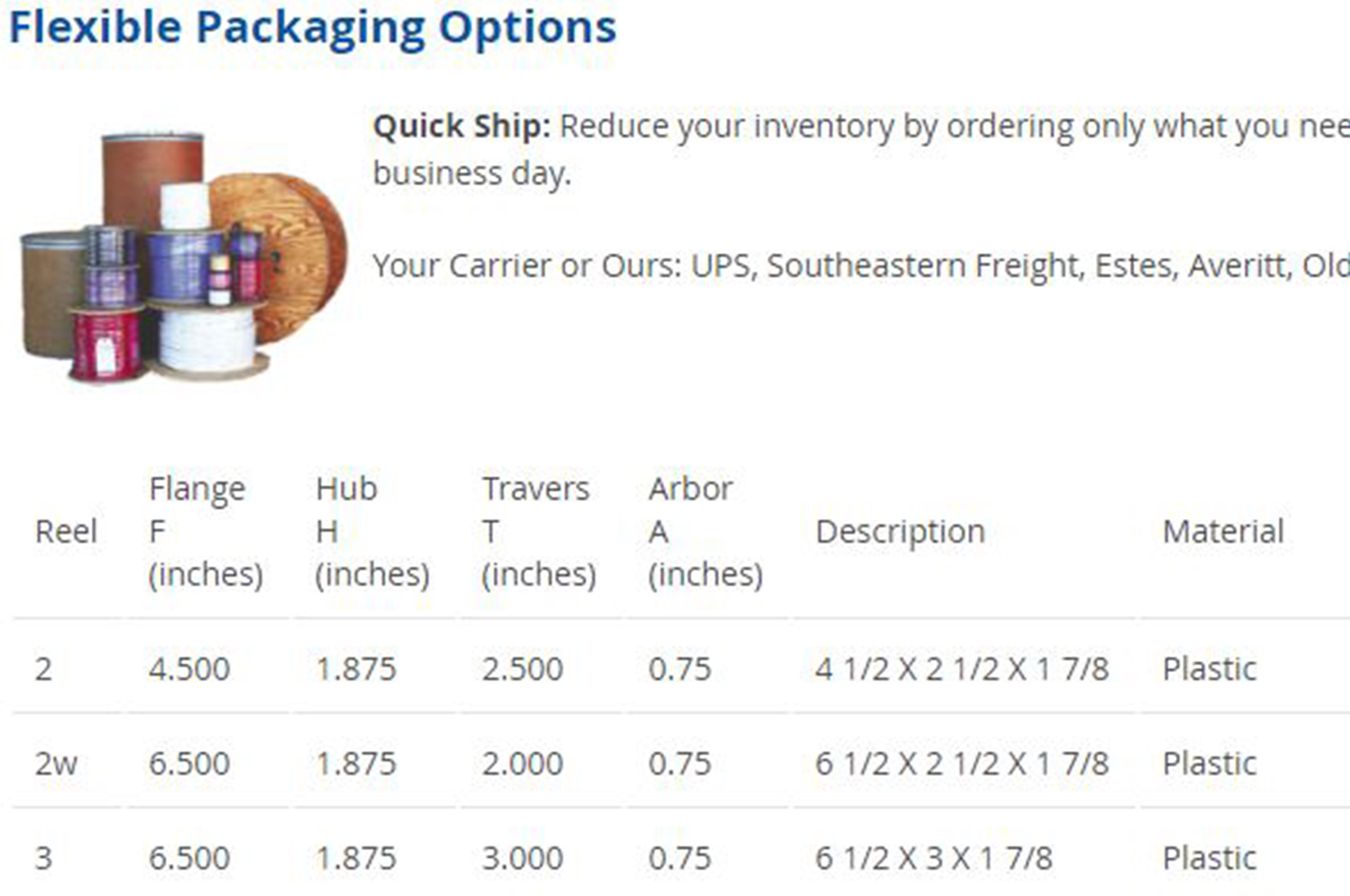Open the reels and spools product image

183,257
